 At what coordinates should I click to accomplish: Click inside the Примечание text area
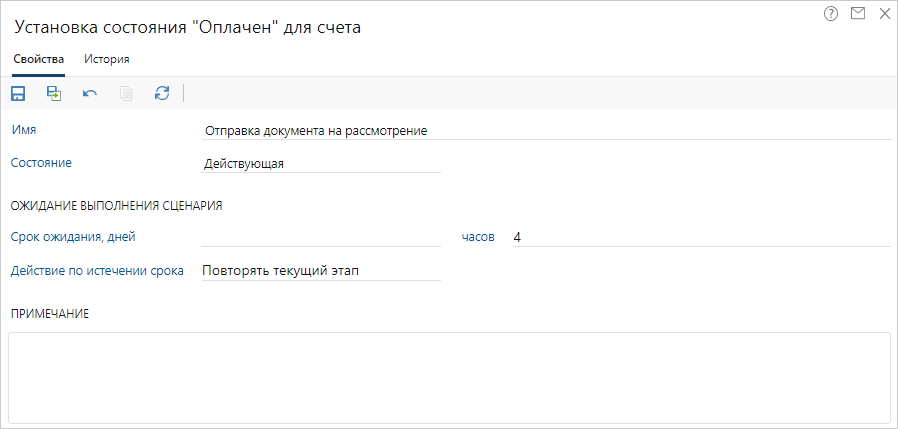(449, 377)
